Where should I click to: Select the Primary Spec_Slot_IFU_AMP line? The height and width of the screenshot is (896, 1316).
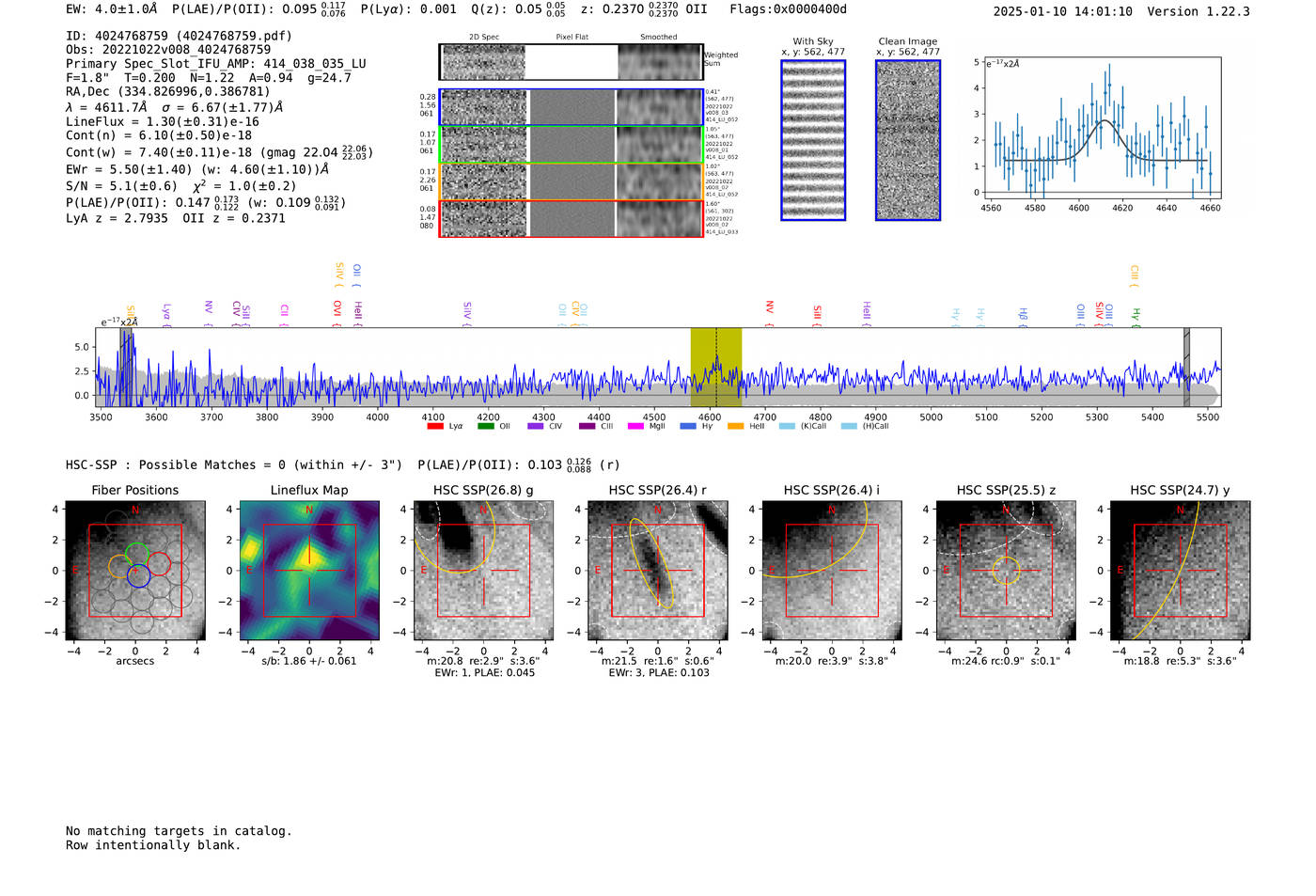coord(216,63)
